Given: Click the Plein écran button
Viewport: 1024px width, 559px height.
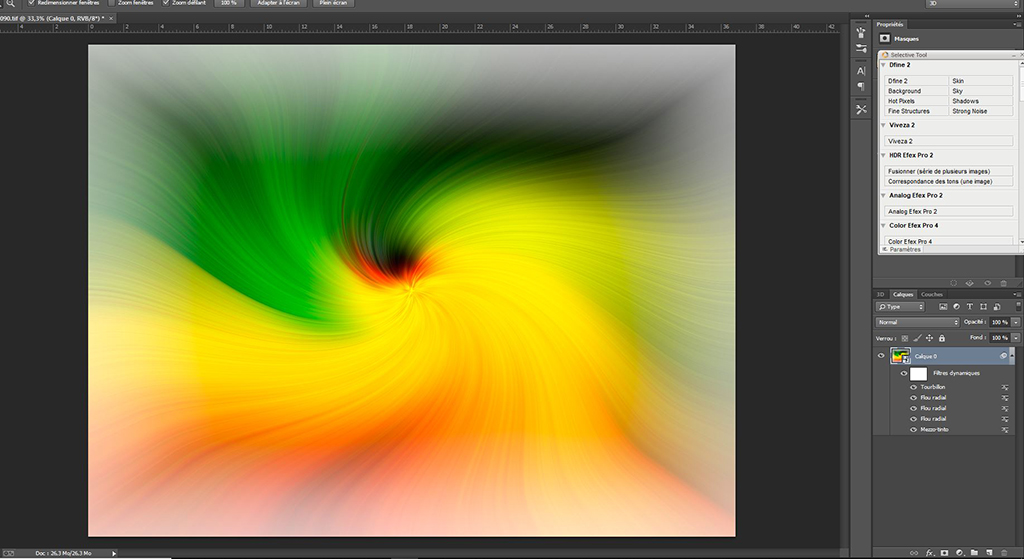Looking at the screenshot, I should click(334, 3).
